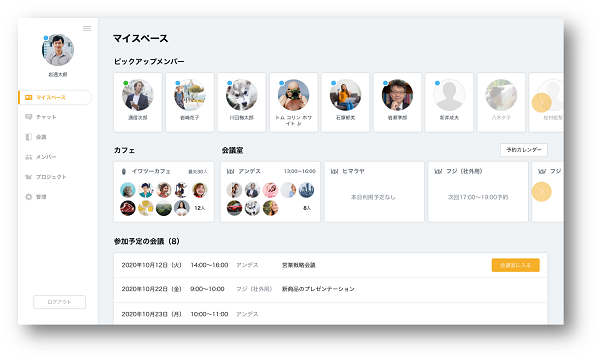The width and height of the screenshot is (600, 361).
Task: Open the 予約カレンダー button
Action: coord(524,150)
